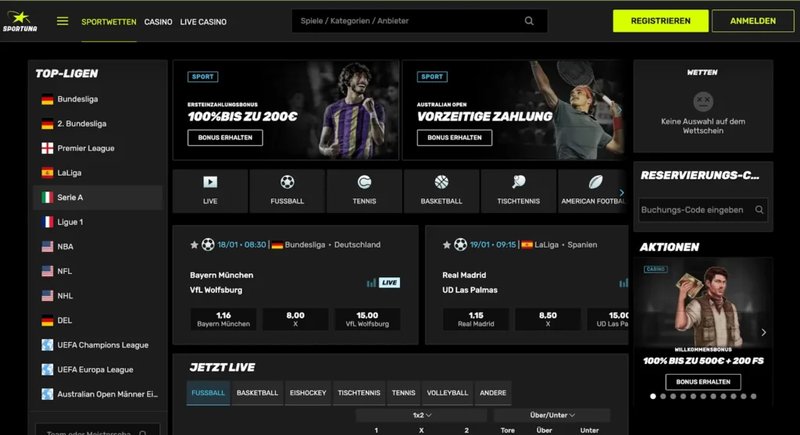This screenshot has width=800, height=435.
Task: Select the Basketball live tab
Action: 257,393
